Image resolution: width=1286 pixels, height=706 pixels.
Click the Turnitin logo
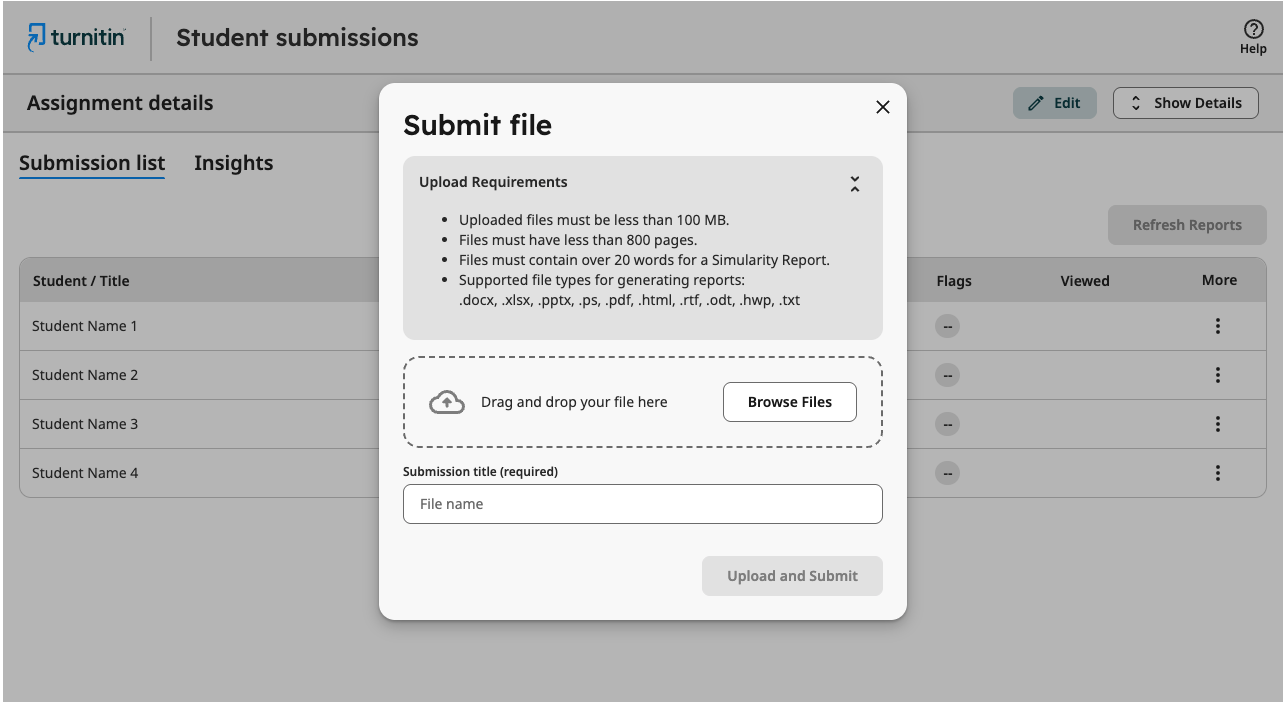tap(76, 38)
